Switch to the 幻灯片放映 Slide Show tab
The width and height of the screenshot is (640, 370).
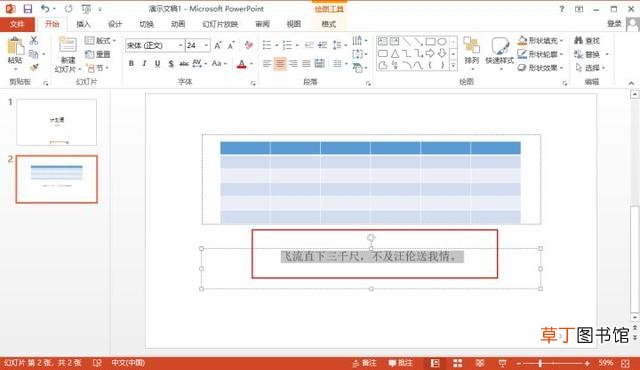(220, 24)
